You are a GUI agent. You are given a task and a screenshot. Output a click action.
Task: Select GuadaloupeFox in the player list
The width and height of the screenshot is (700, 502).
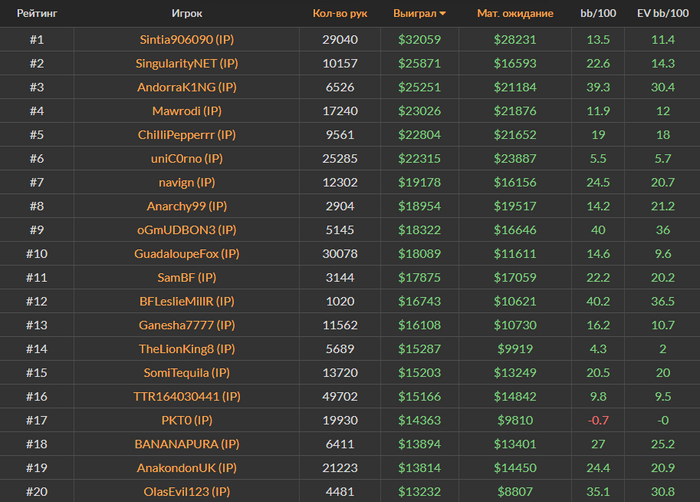pyautogui.click(x=187, y=254)
